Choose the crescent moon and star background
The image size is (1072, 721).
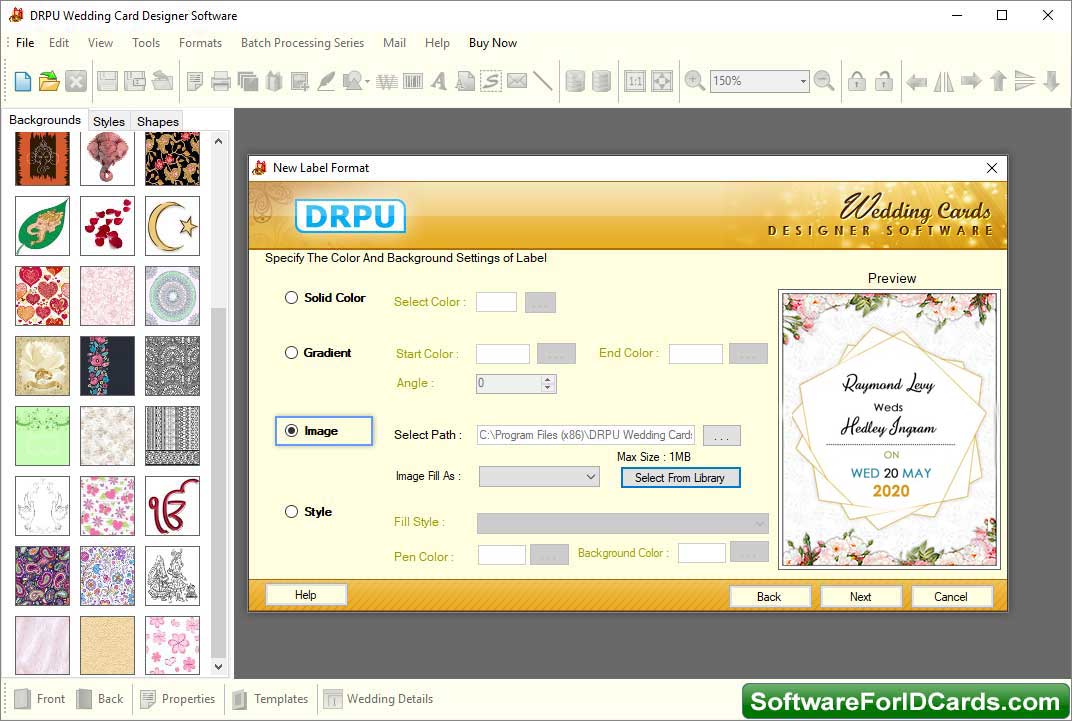(172, 226)
